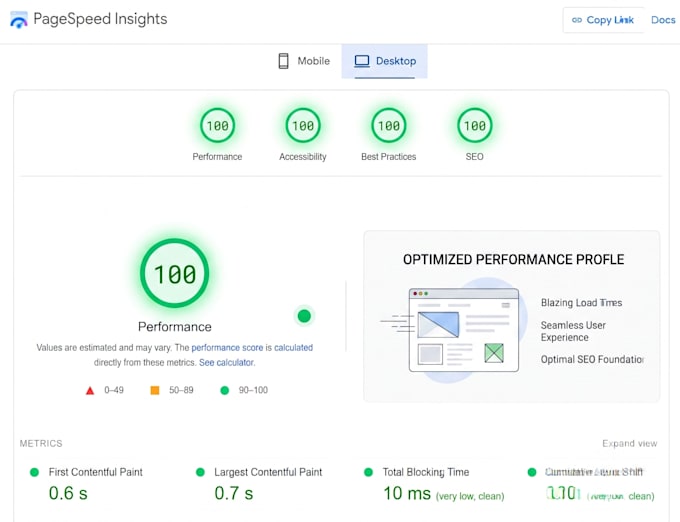Click the 10 ms metric value
The image size is (680, 522).
407,493
